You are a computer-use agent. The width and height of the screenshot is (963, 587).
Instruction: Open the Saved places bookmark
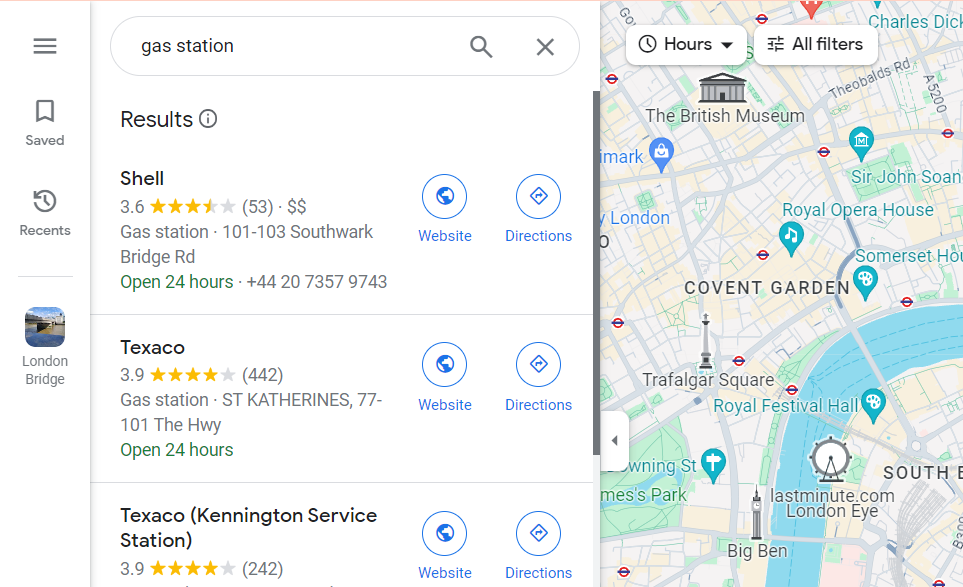click(x=45, y=123)
